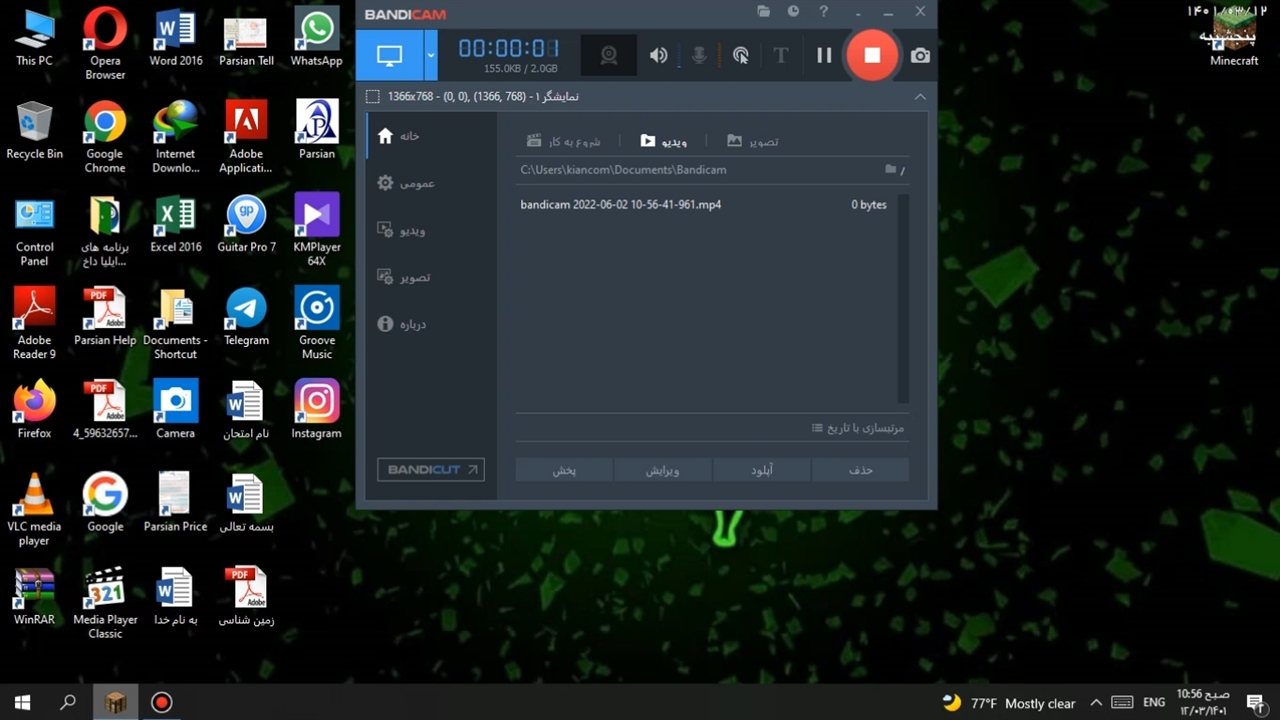The width and height of the screenshot is (1280, 720).
Task: Pause the Bandicam recording
Action: tap(824, 56)
